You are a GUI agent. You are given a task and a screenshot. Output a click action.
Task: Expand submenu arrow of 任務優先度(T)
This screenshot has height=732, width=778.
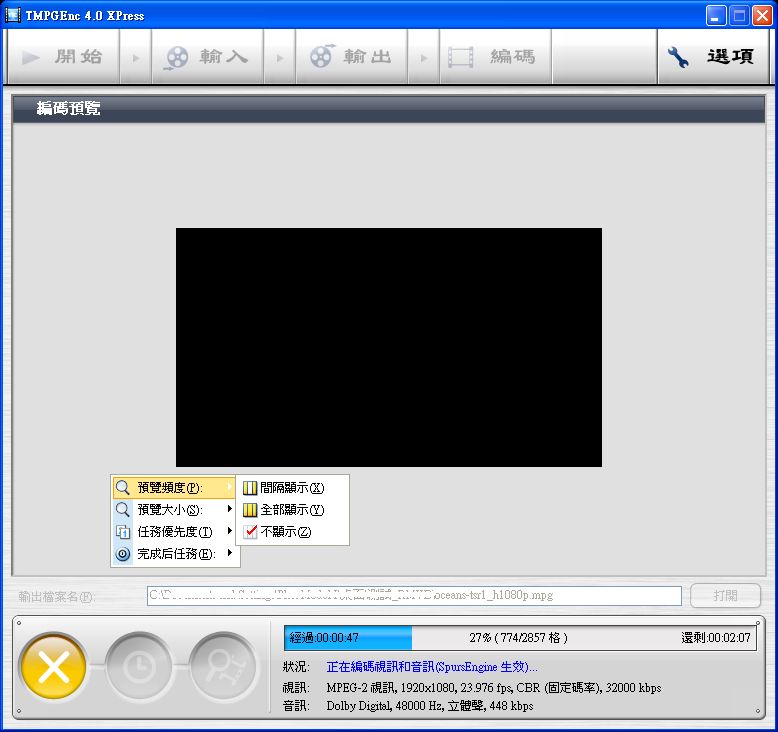point(229,531)
